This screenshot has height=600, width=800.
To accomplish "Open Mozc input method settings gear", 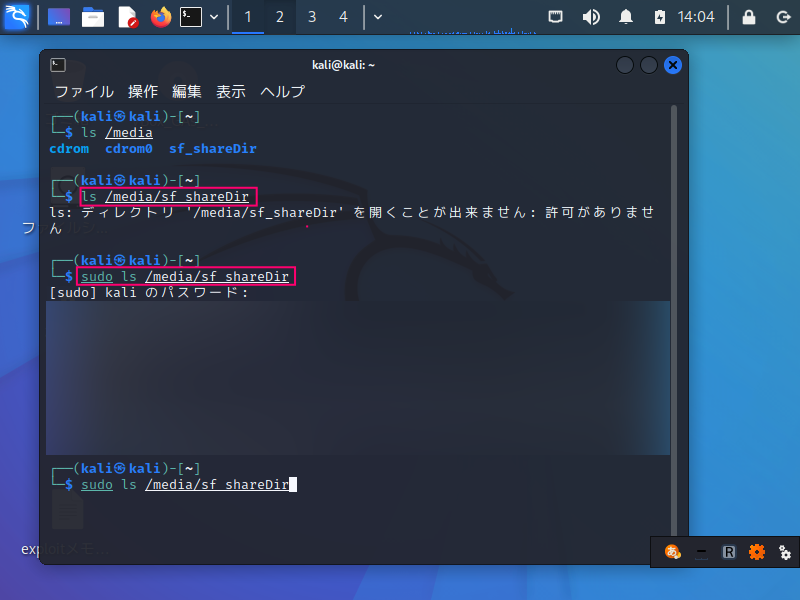I will click(757, 551).
